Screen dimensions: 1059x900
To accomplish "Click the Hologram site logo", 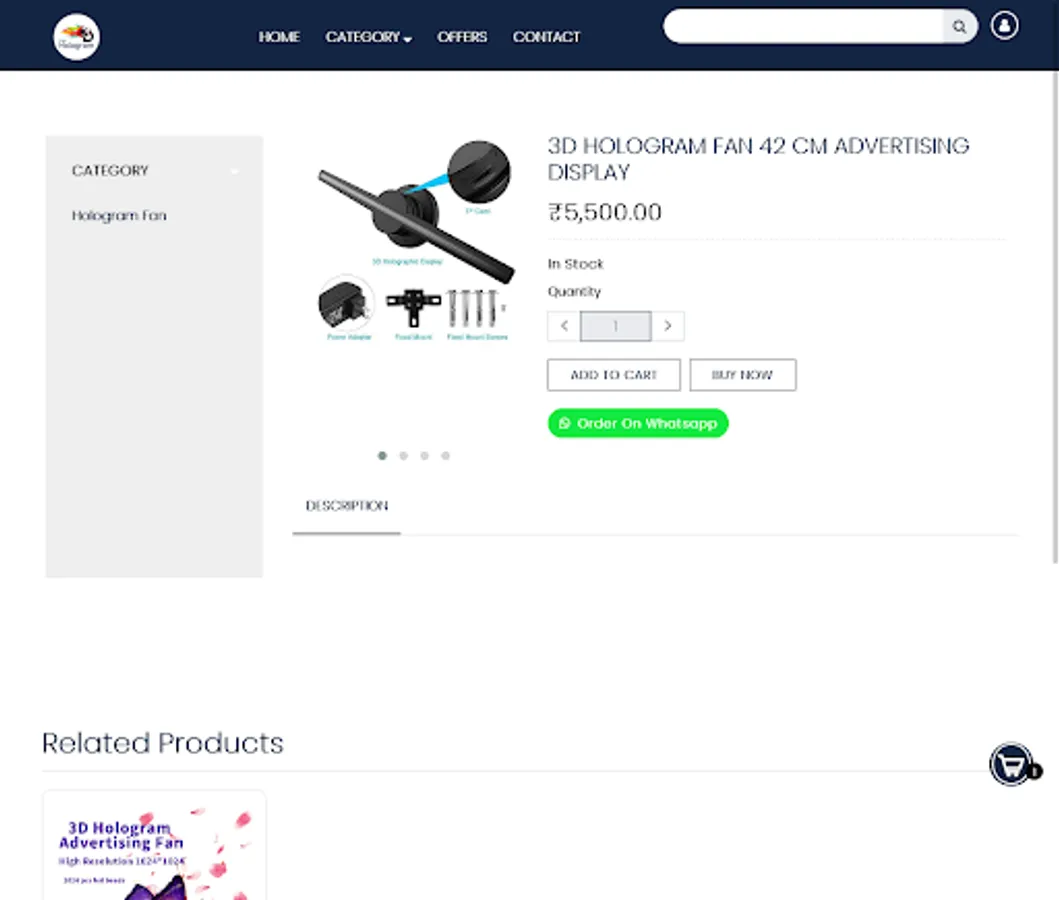I will [x=76, y=36].
